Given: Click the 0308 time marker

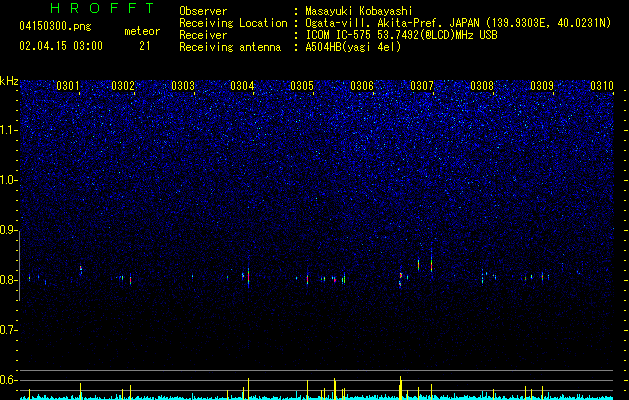Looking at the screenshot, I should [x=482, y=86].
